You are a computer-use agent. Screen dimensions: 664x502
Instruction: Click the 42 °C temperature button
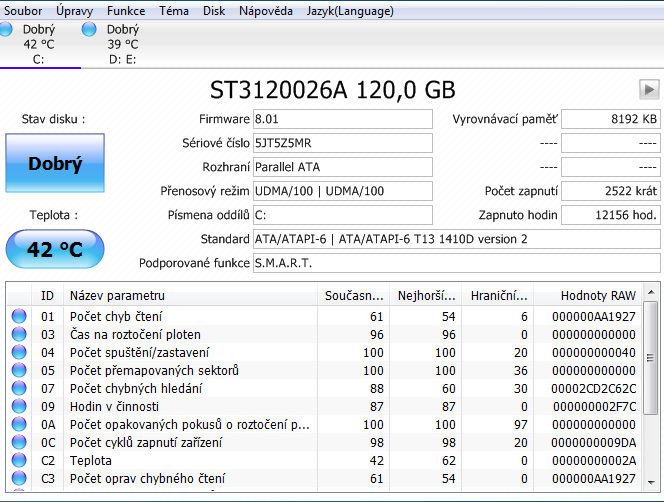pyautogui.click(x=55, y=250)
